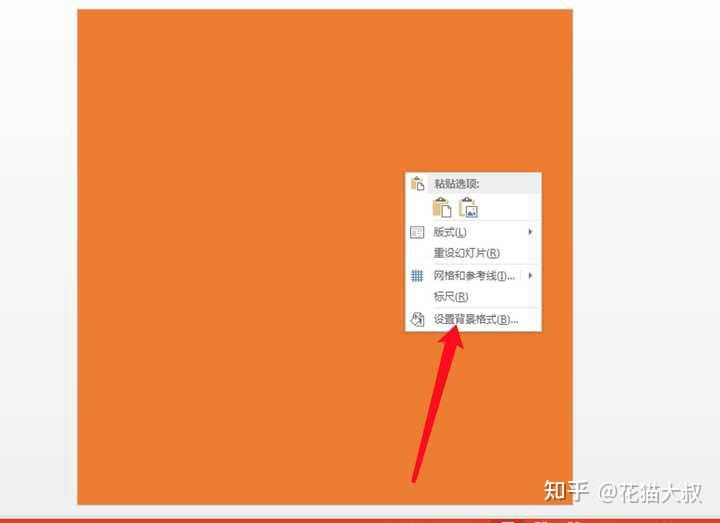This screenshot has width=720, height=523.
Task: Click the blue grid icon
Action: [x=417, y=276]
